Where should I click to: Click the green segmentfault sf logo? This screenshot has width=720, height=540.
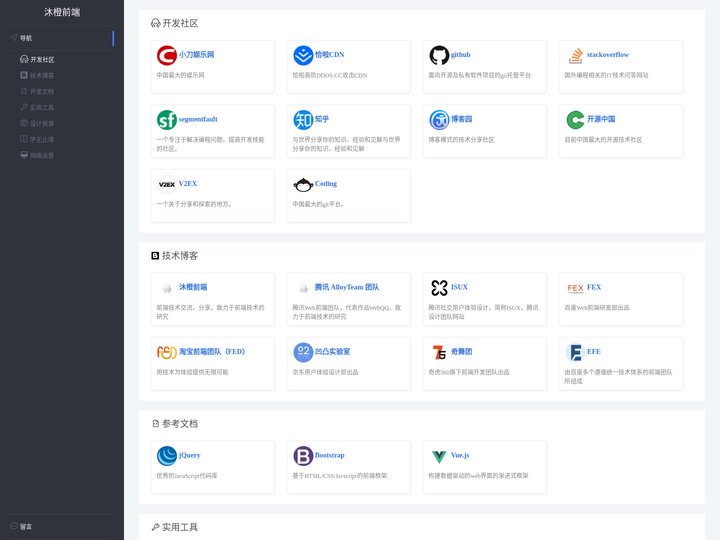[167, 120]
